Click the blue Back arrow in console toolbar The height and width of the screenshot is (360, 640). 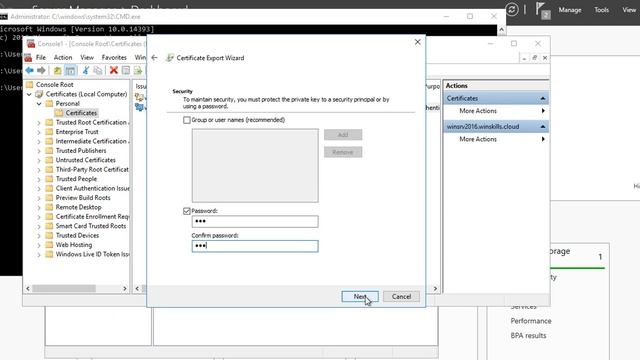pos(29,71)
